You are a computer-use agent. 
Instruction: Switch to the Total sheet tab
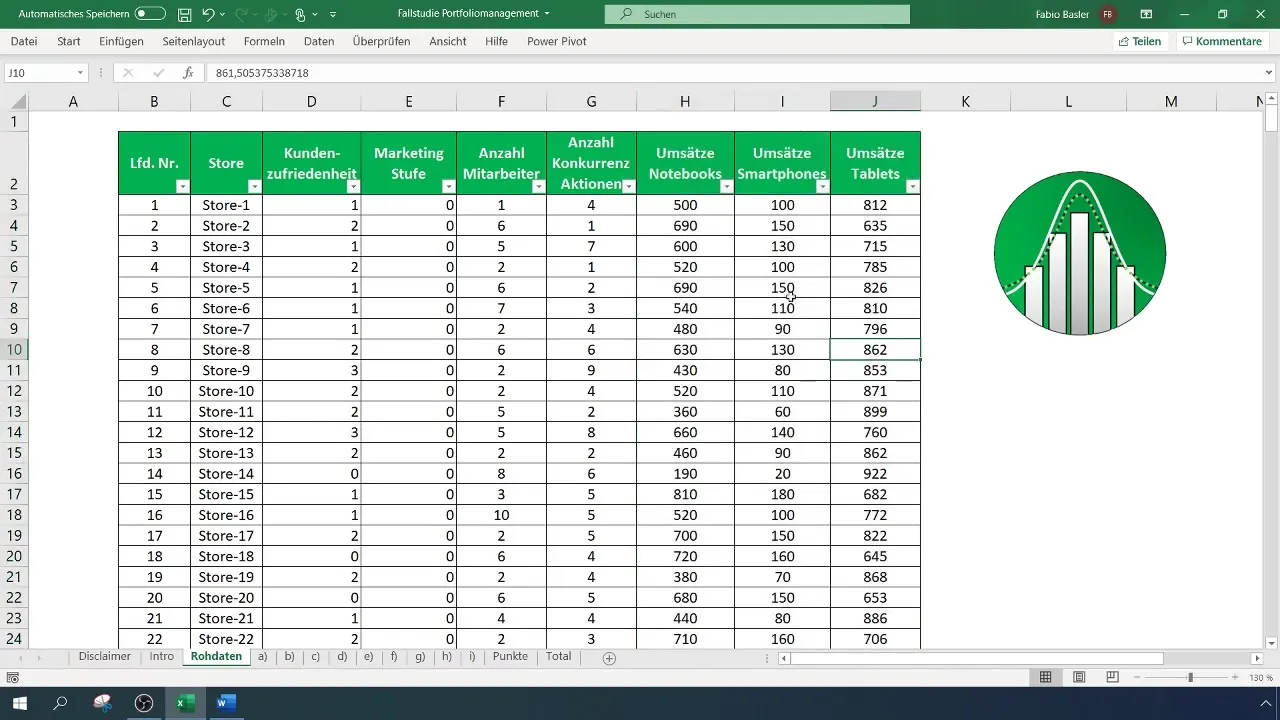559,657
